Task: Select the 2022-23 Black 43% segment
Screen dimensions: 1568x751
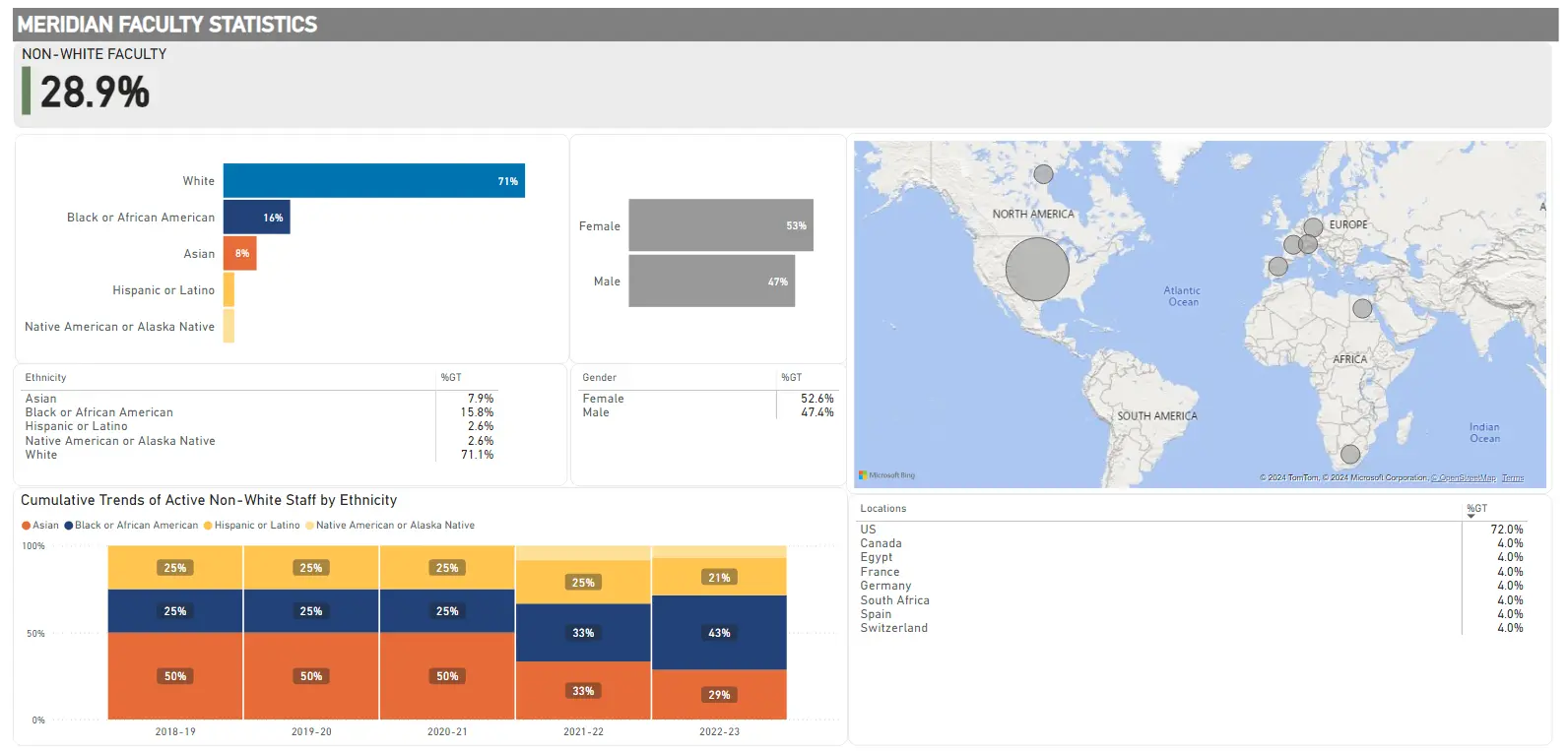Action: (719, 633)
